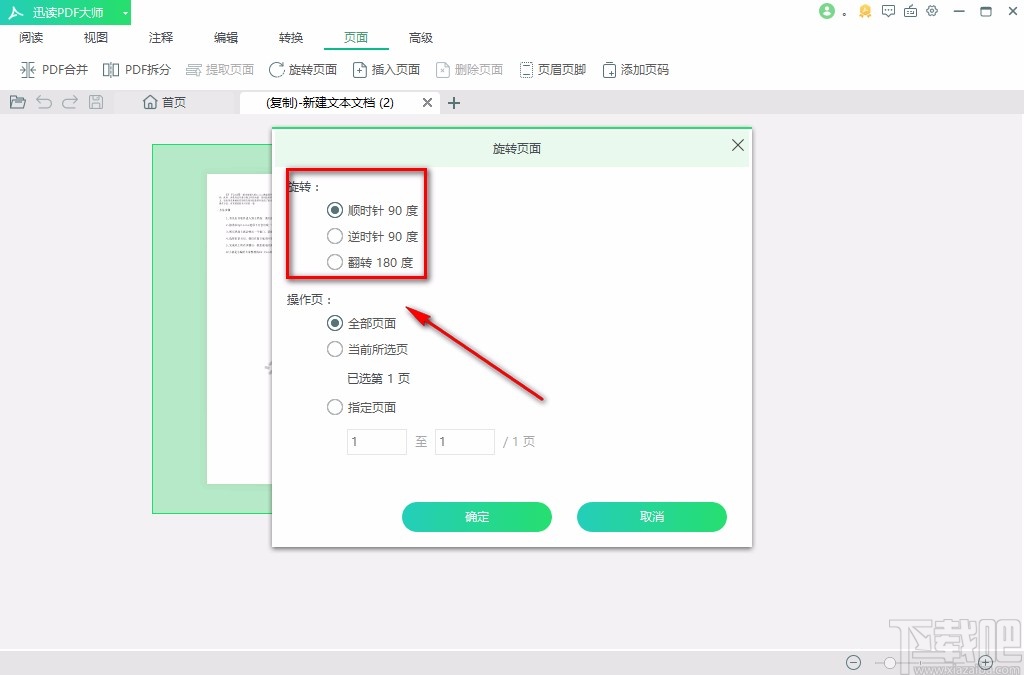
Task: Select 指定页面 as operation pages
Action: [335, 407]
